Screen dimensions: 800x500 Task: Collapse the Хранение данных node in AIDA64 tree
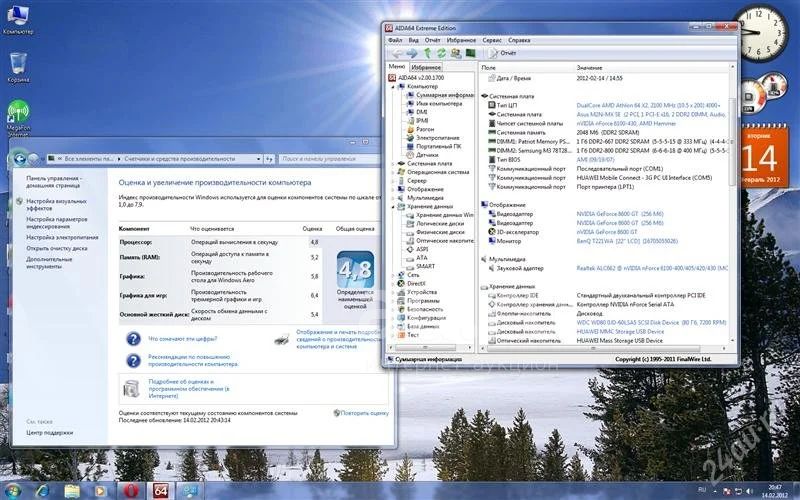(x=393, y=207)
